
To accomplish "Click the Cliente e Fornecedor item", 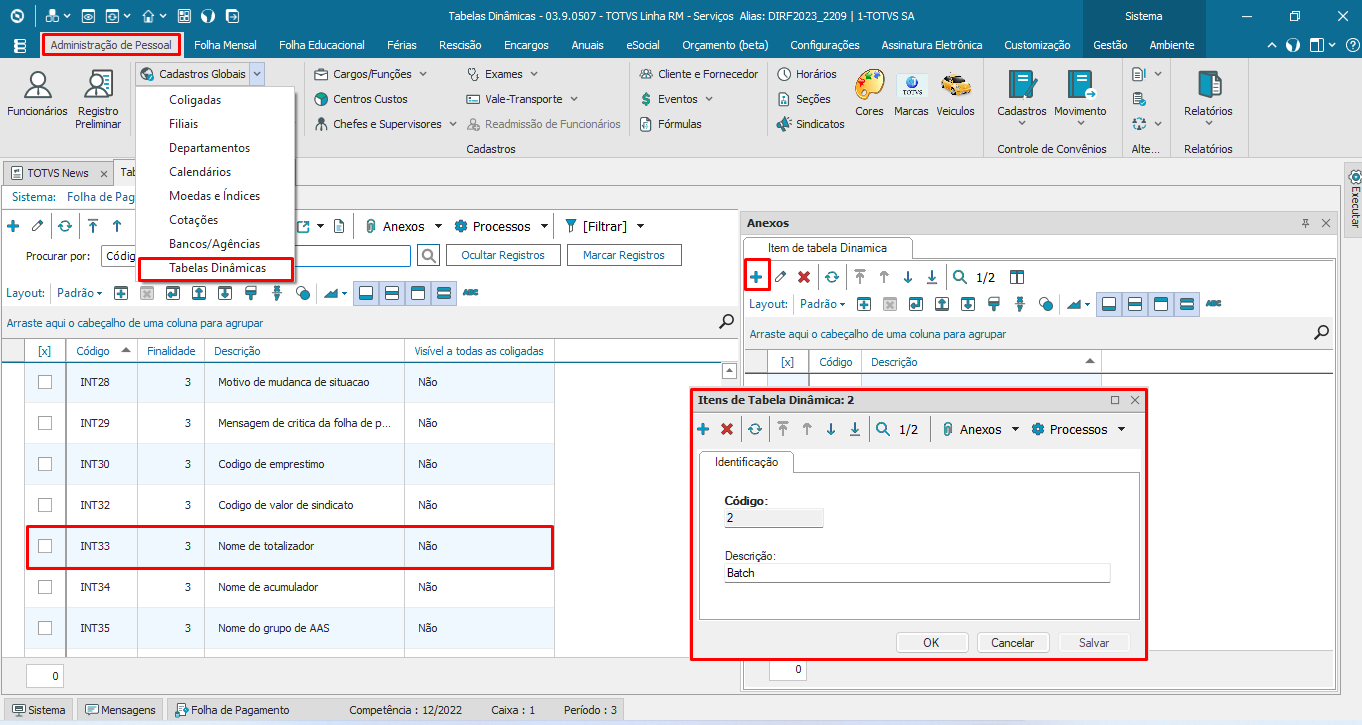I will coord(698,74).
